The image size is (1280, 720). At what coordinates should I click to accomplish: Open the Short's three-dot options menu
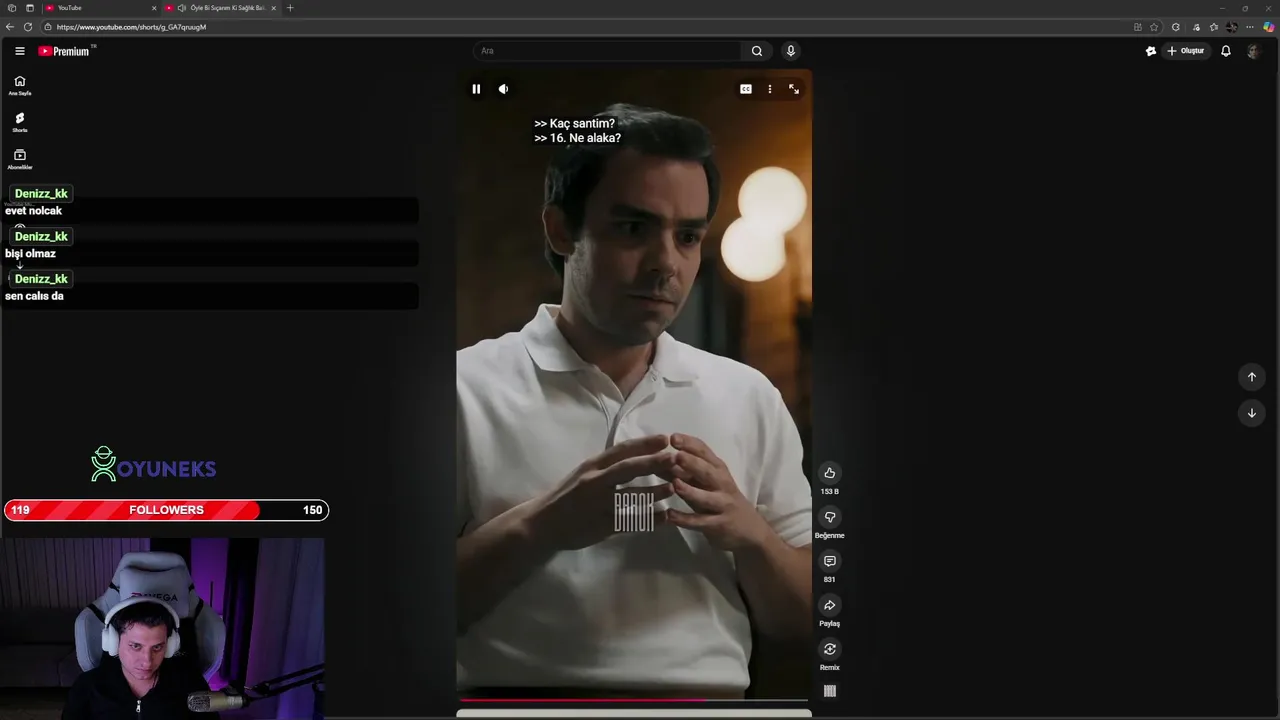point(769,89)
